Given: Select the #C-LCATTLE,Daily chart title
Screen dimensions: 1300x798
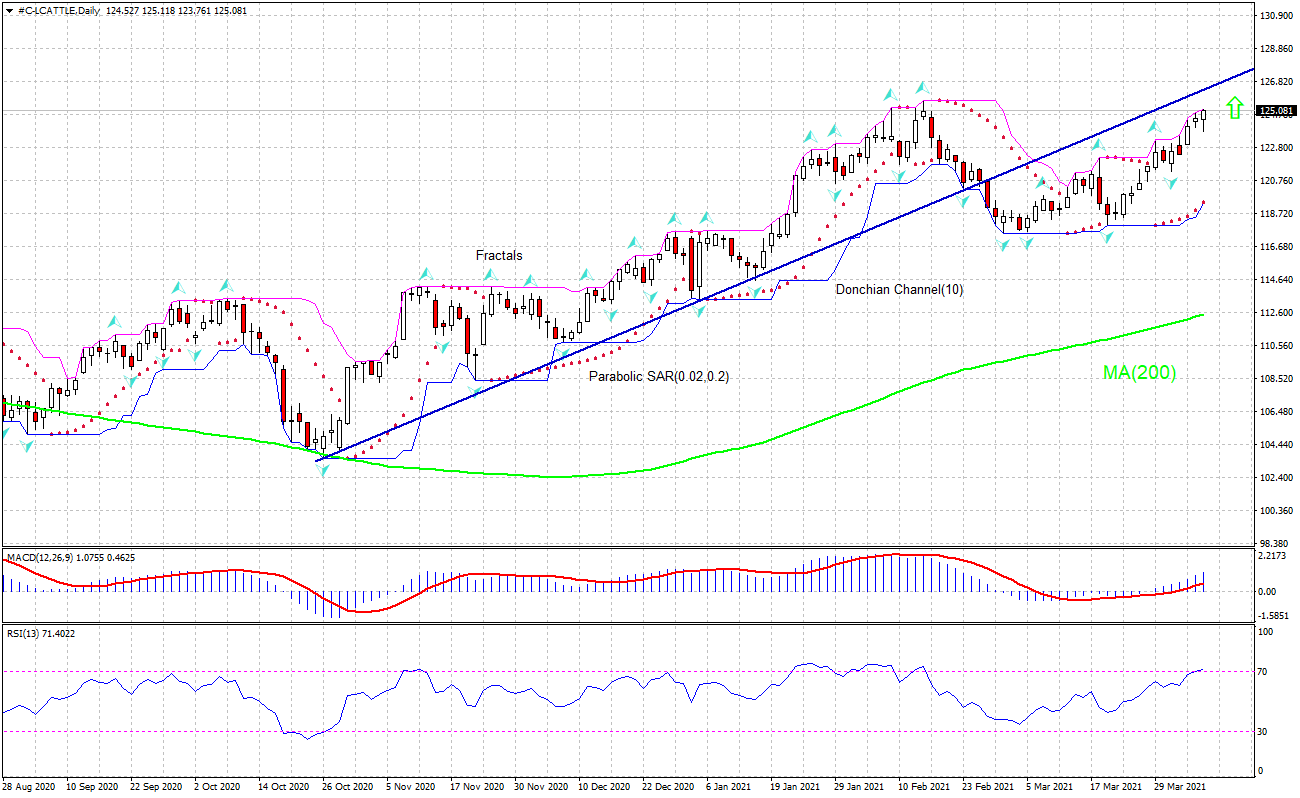Looking at the screenshot, I should tap(51, 10).
